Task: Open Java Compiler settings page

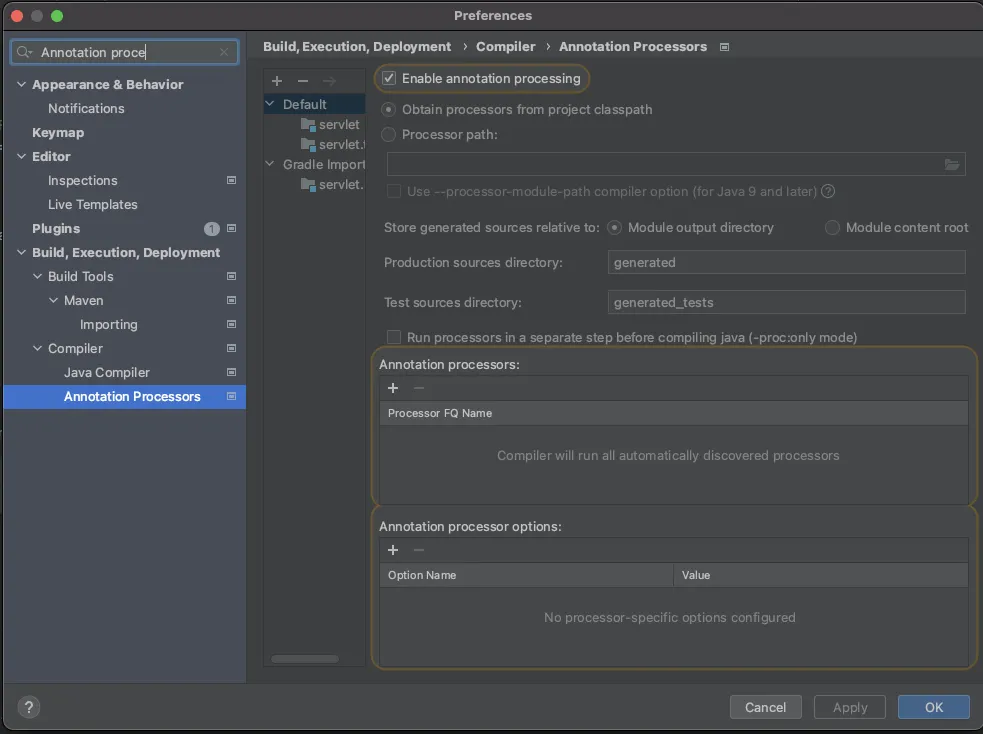Action: (x=107, y=372)
